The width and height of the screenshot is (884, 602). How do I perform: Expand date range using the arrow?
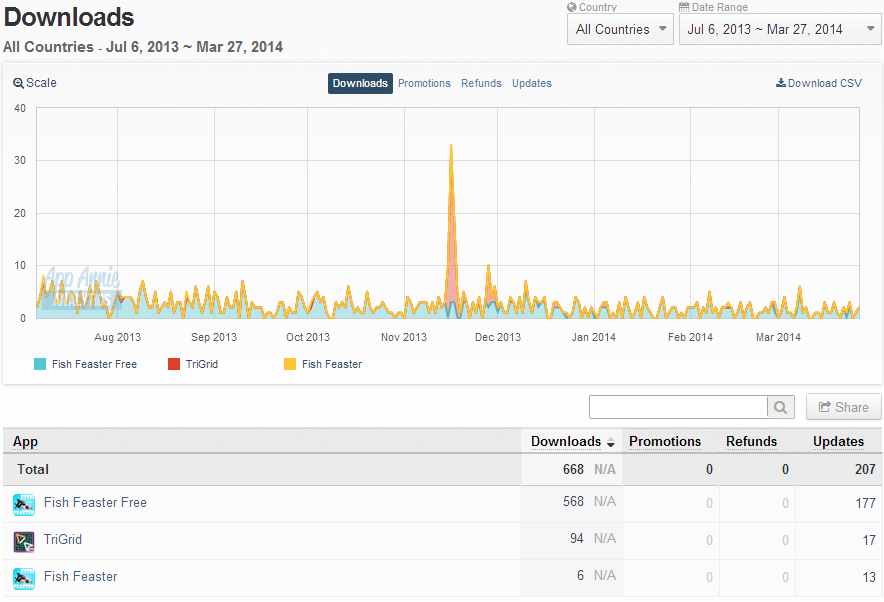(x=870, y=28)
